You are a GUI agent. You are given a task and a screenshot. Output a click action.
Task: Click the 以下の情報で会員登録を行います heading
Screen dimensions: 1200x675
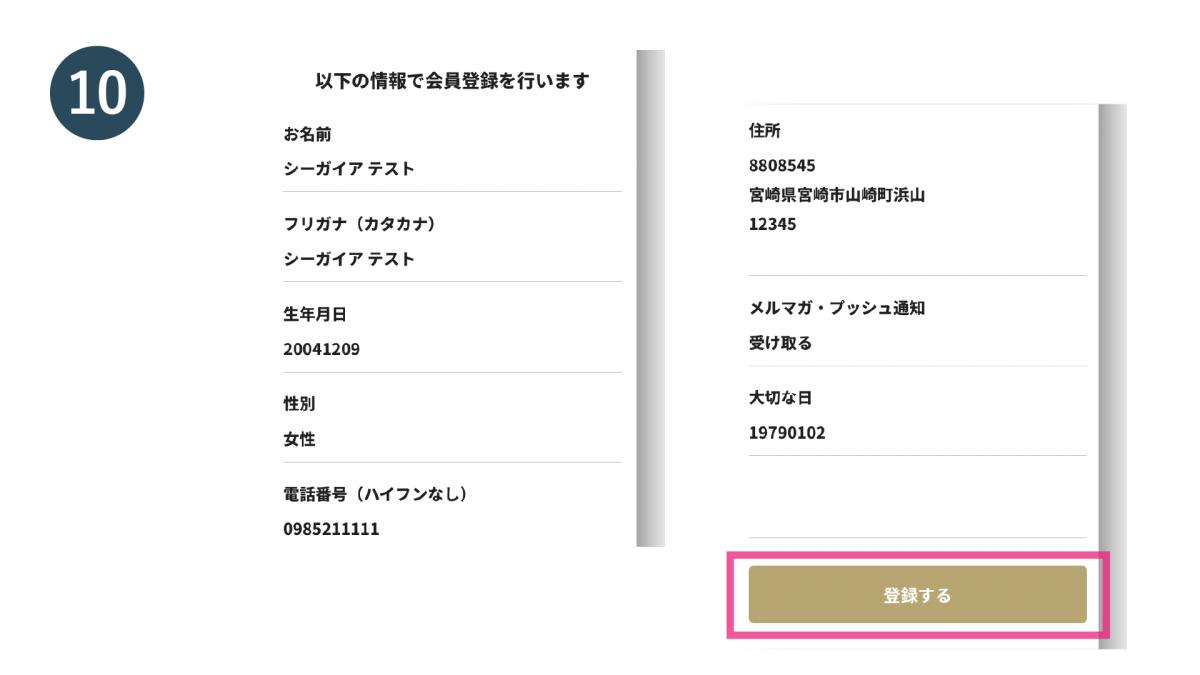(x=451, y=82)
